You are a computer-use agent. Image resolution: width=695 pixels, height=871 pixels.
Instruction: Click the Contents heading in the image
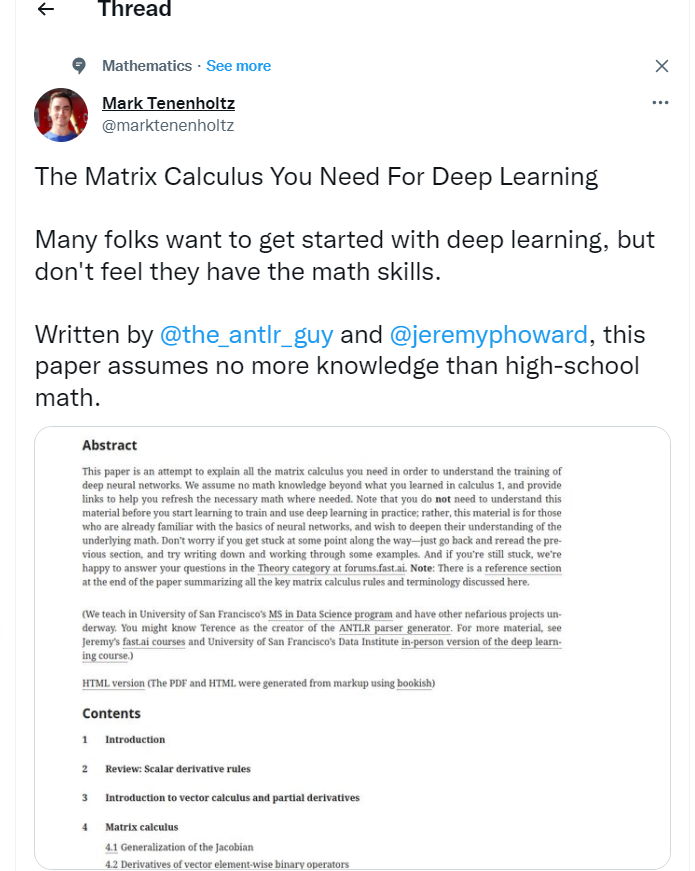coord(111,713)
